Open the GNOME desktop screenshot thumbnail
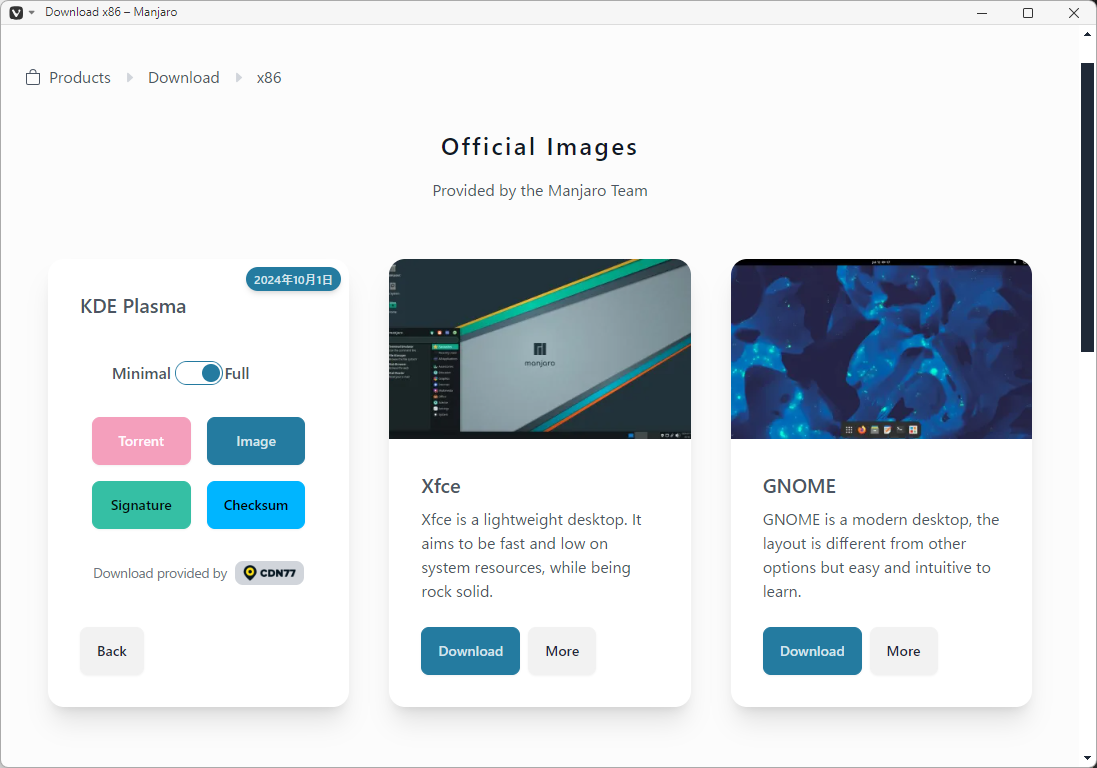1097x768 pixels. 882,349
